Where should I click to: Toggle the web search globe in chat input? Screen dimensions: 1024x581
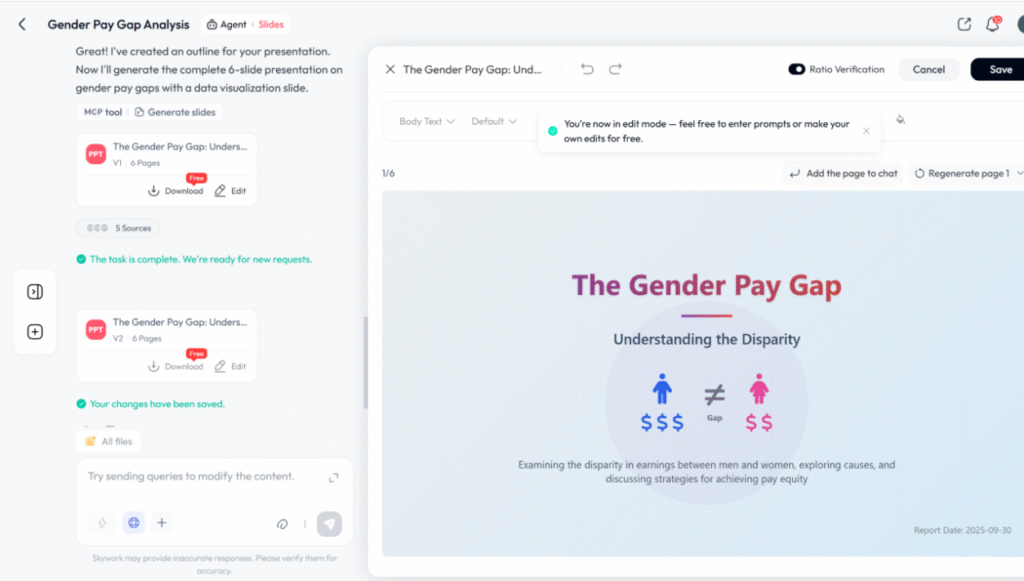133,522
